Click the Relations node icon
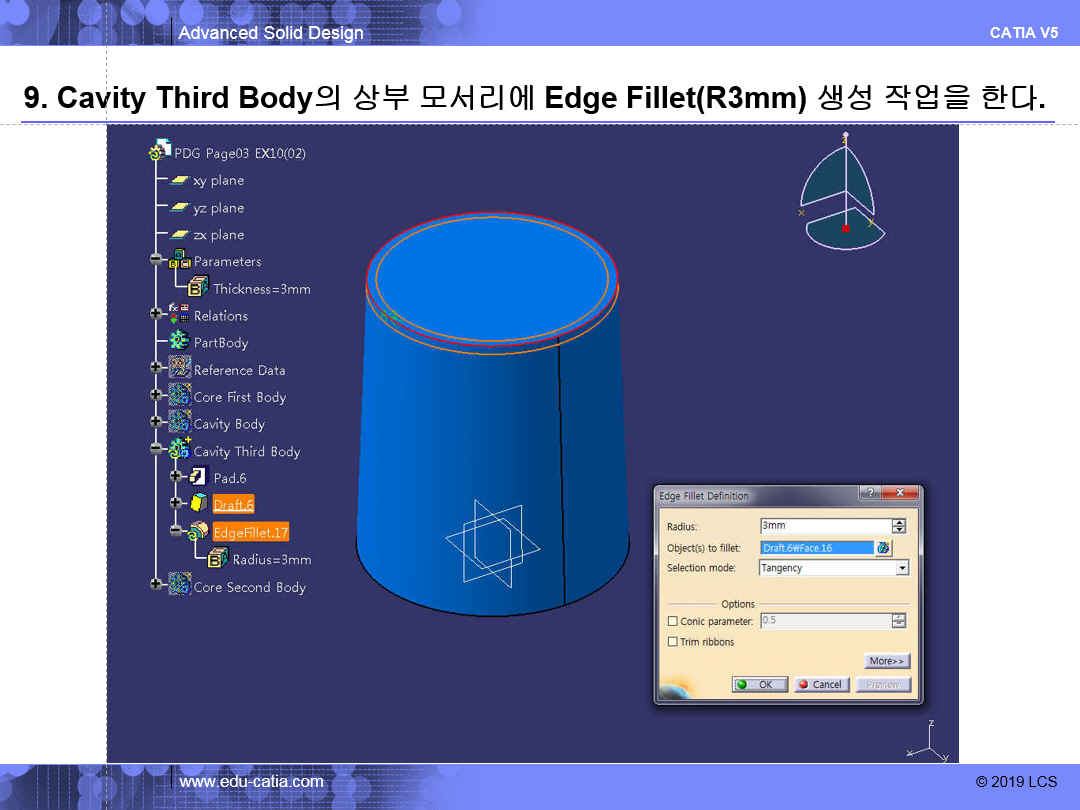This screenshot has height=810, width=1080. pyautogui.click(x=179, y=315)
